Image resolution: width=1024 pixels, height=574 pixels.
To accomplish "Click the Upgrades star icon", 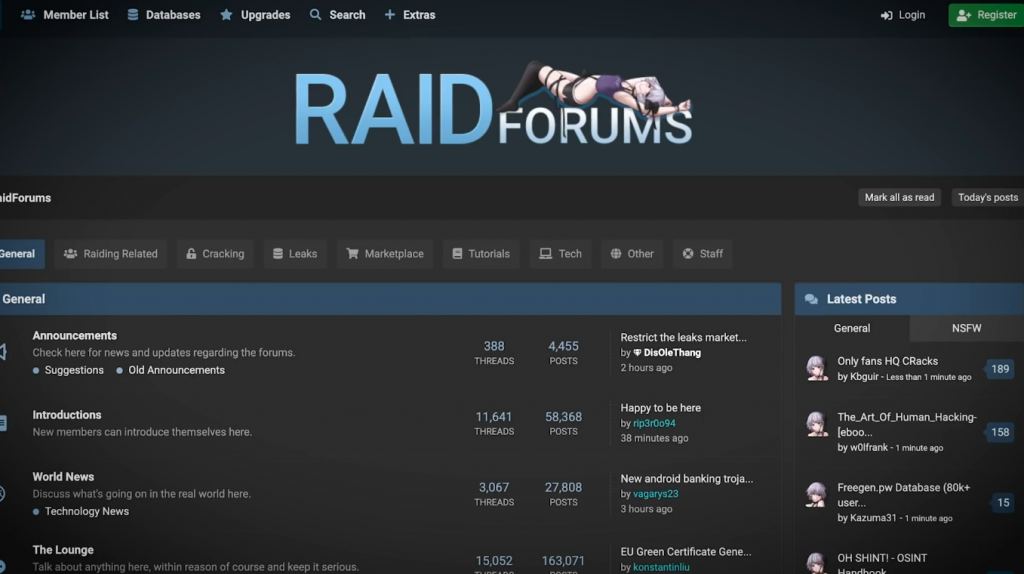I will tap(226, 14).
